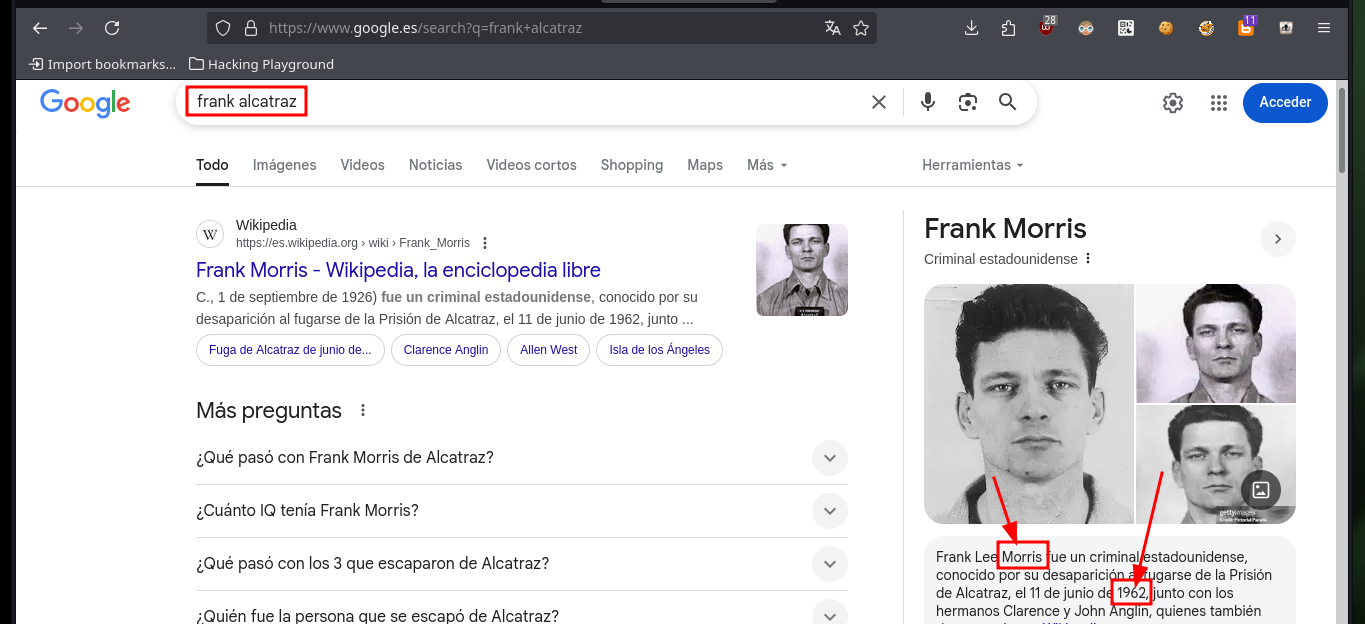The image size is (1365, 624).
Task: Click the Clarence Anglin chip
Action: 446,350
